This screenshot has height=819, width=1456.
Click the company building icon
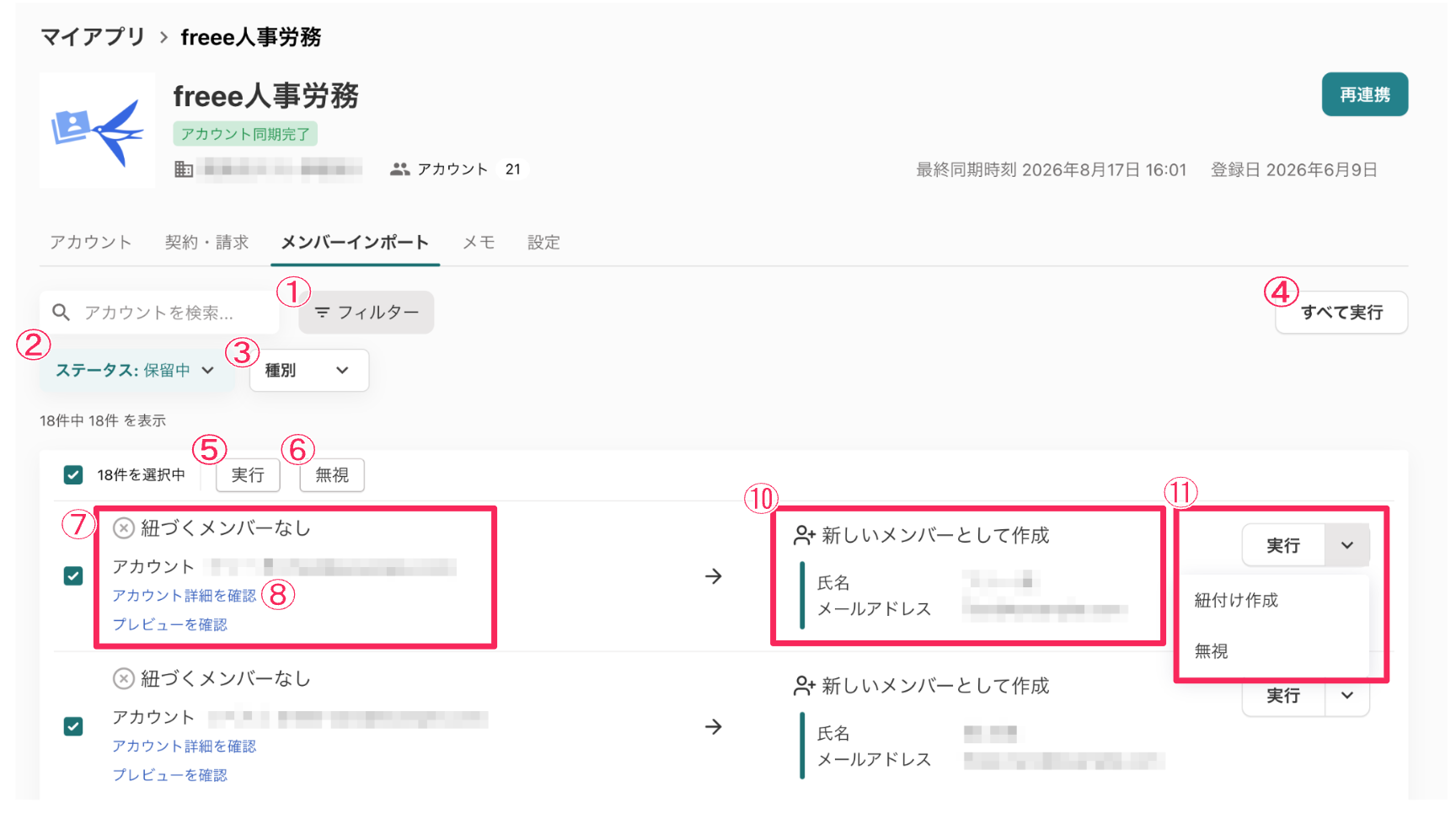(x=184, y=169)
